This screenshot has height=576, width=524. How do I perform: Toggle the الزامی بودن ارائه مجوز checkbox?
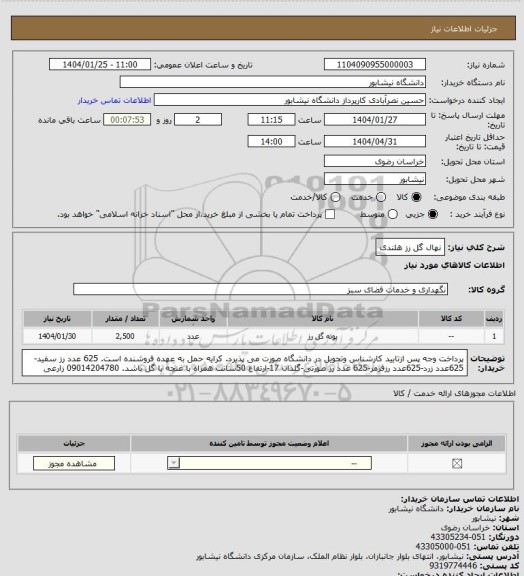[x=457, y=464]
